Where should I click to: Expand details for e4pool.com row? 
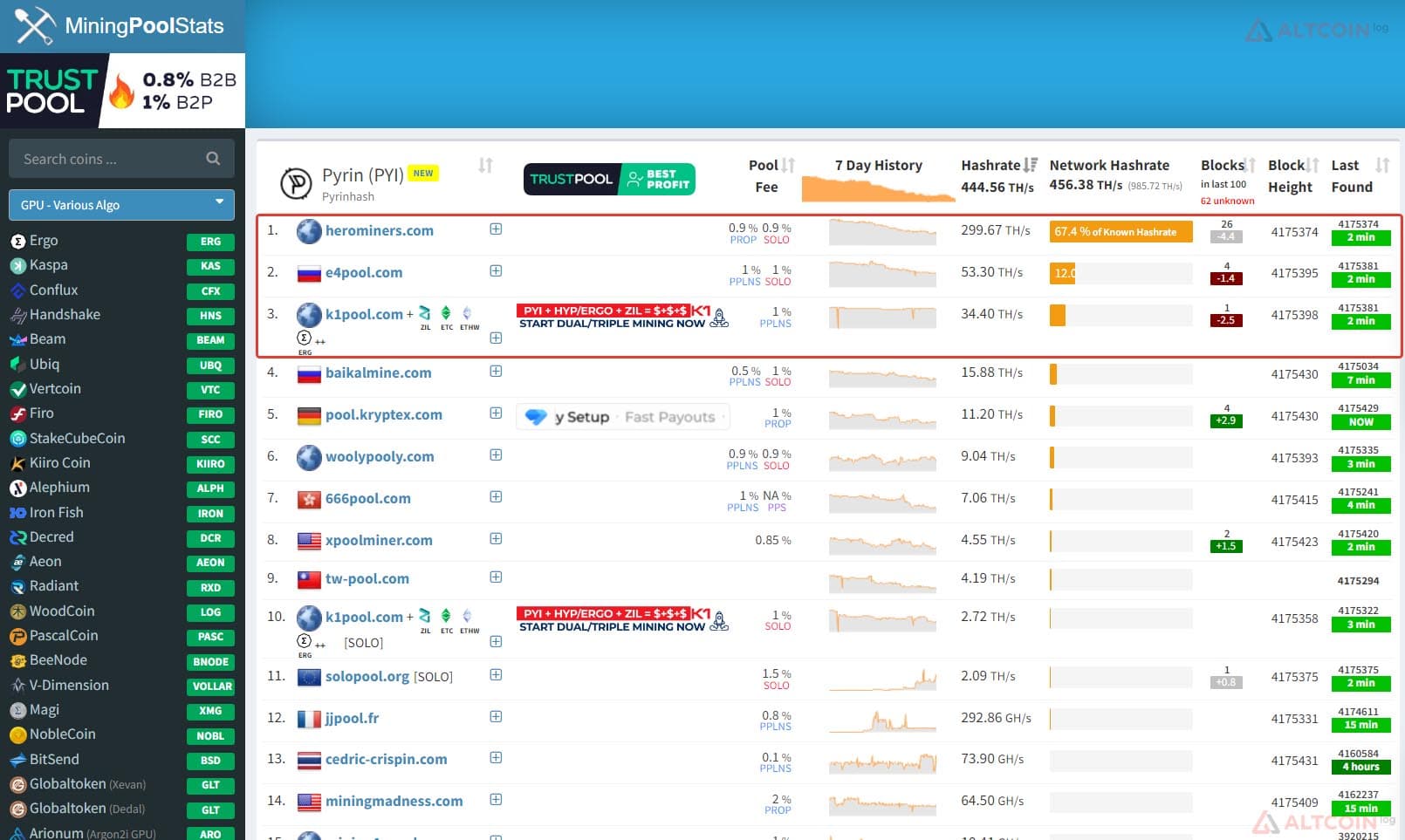point(496,270)
